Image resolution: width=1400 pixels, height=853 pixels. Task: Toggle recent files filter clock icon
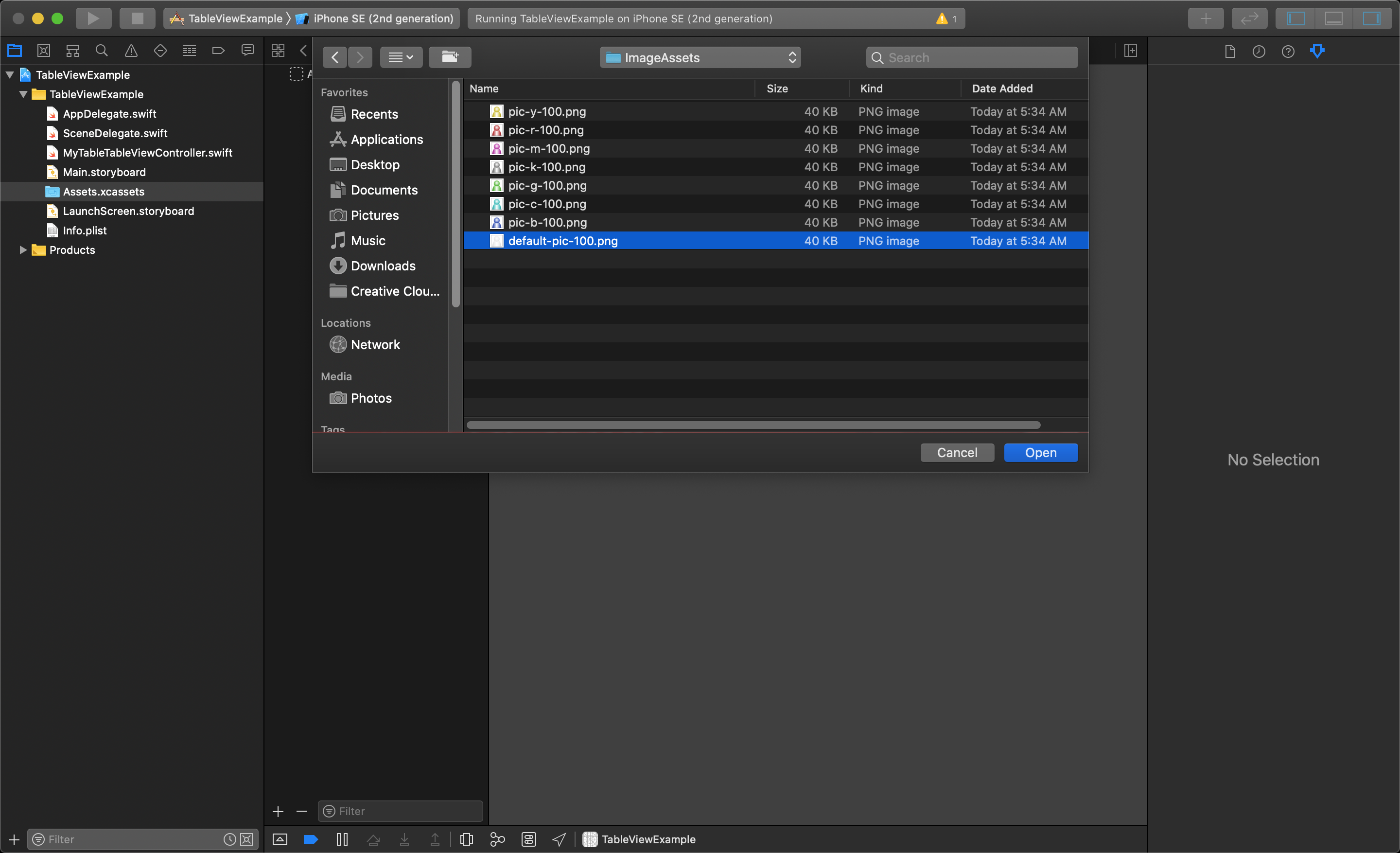(x=229, y=839)
